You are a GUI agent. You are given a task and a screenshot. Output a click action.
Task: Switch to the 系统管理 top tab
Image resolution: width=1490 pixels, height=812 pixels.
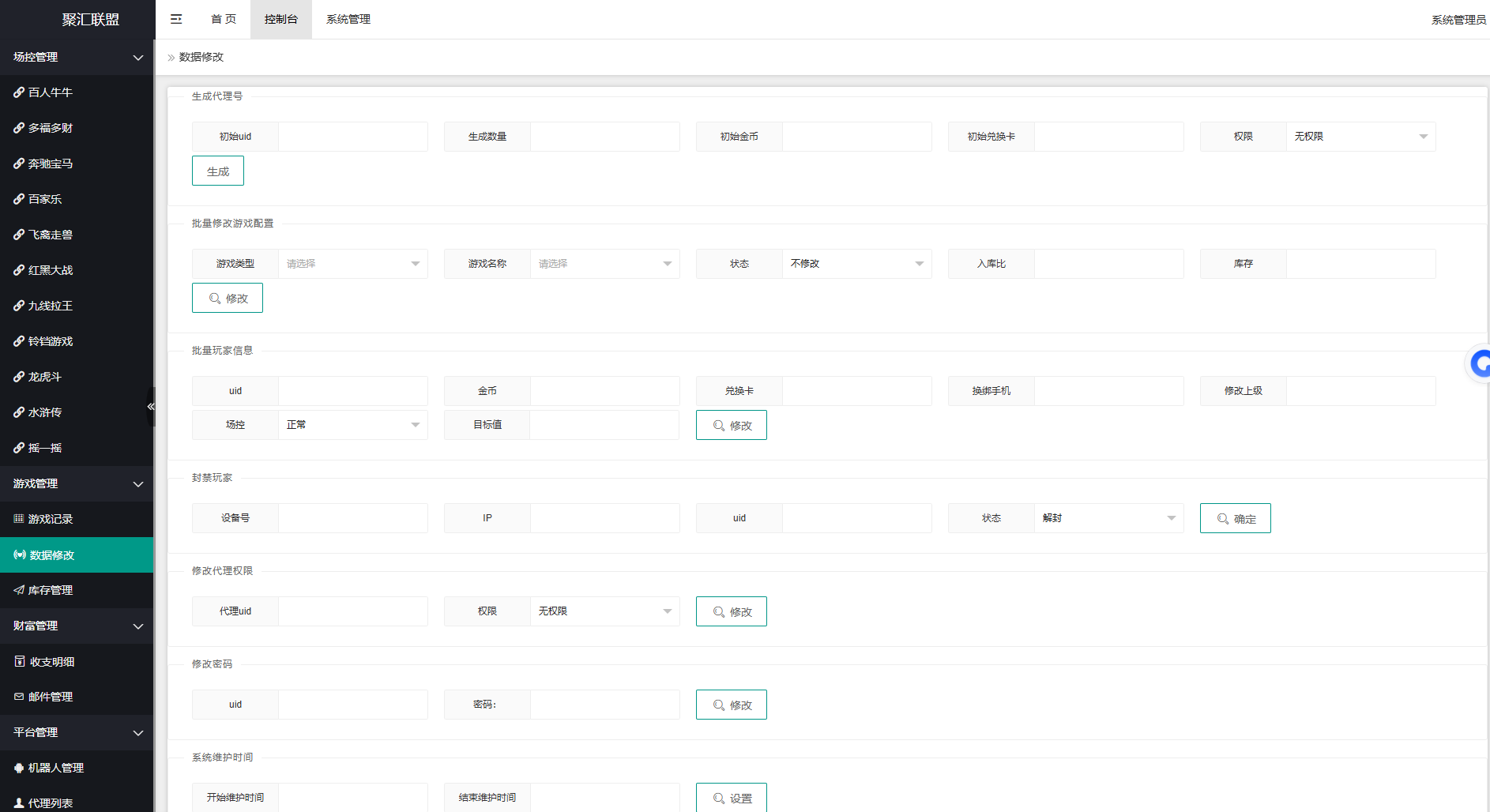point(348,19)
